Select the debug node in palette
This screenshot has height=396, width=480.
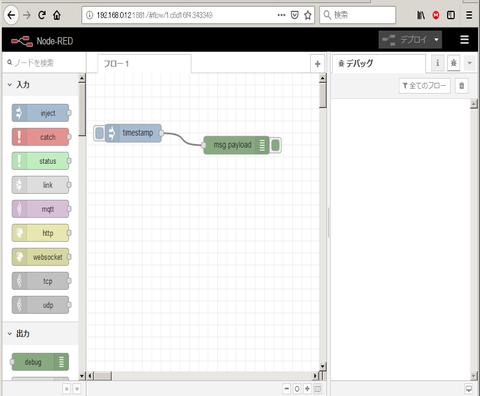tap(40, 362)
